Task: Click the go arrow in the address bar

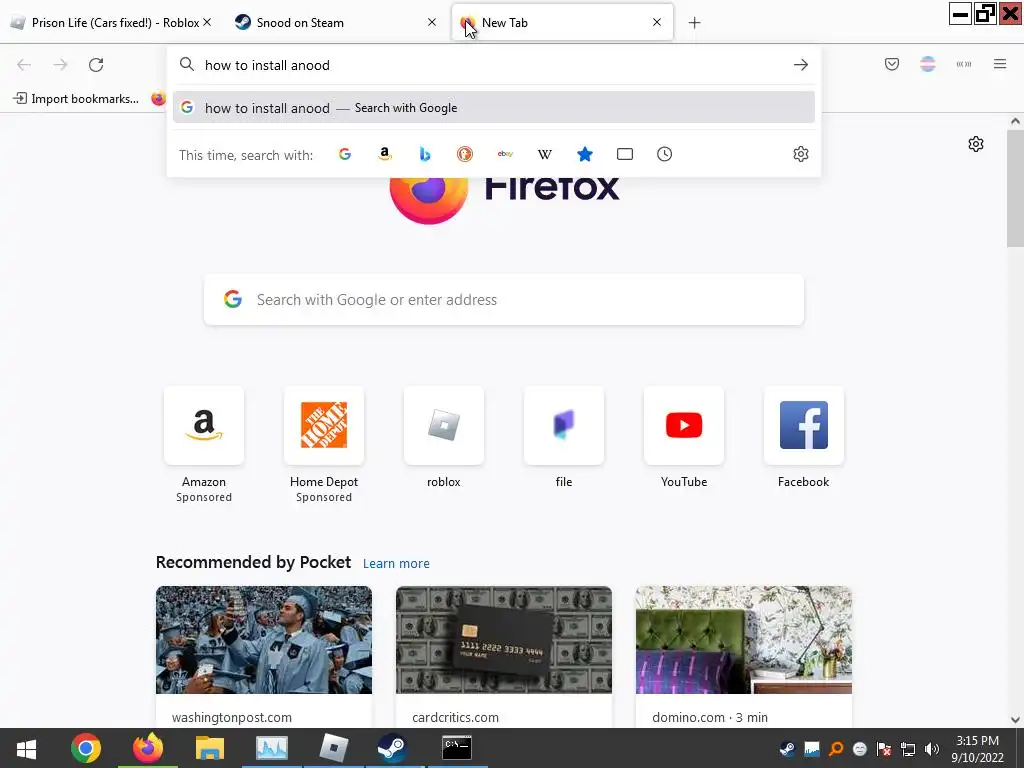Action: [x=801, y=65]
